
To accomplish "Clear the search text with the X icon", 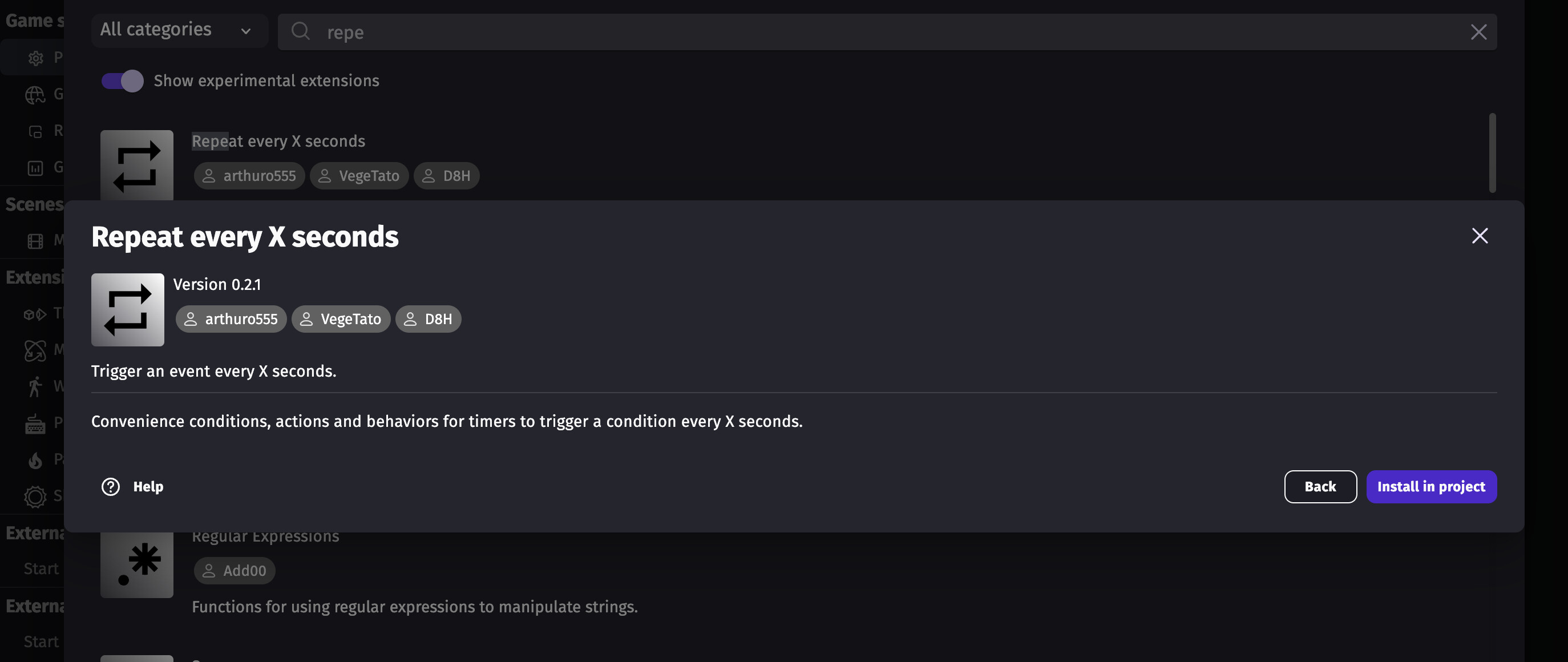I will [x=1478, y=33].
